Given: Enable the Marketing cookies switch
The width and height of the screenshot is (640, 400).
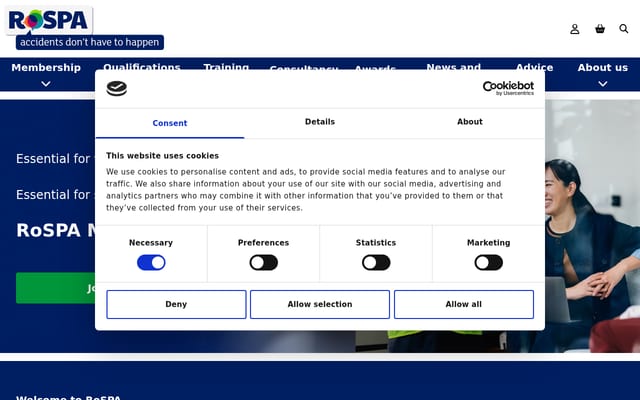Looking at the screenshot, I should coord(489,262).
